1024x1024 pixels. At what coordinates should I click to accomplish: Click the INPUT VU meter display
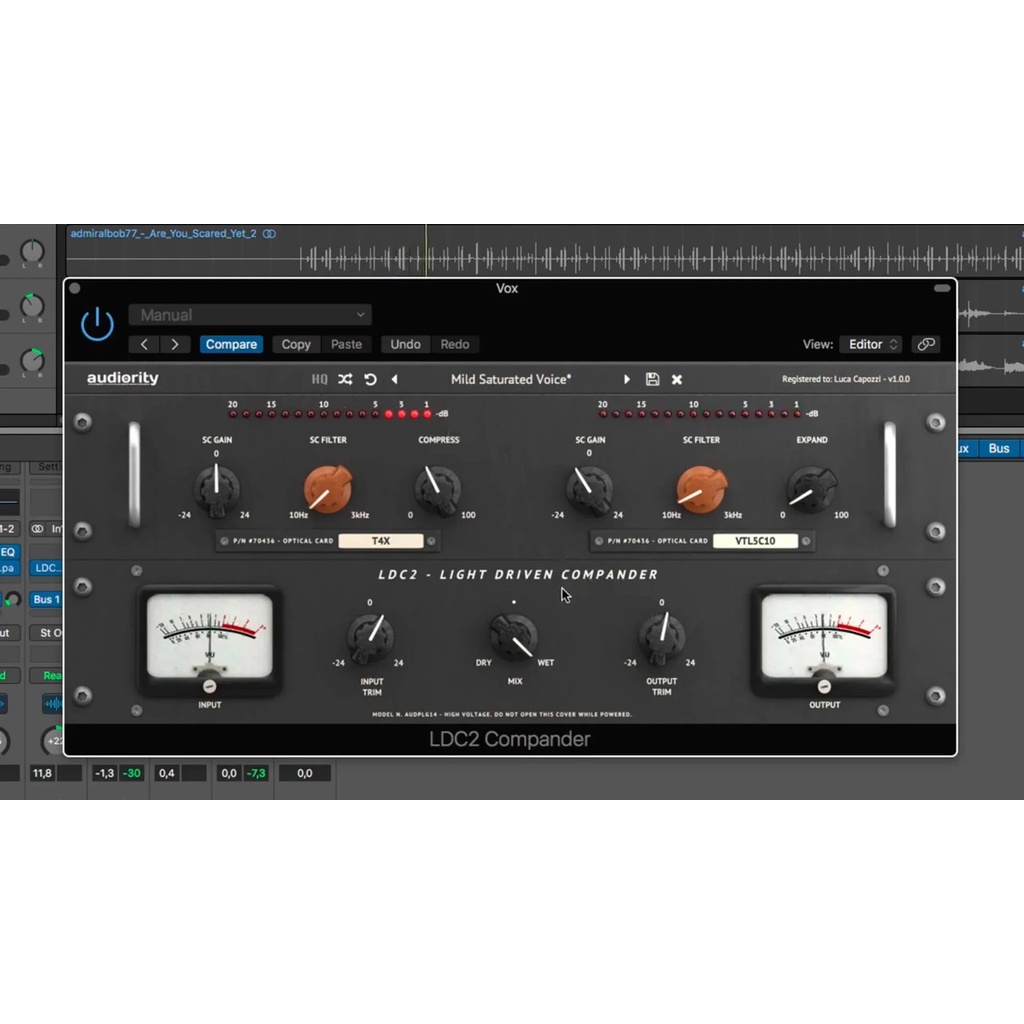210,635
